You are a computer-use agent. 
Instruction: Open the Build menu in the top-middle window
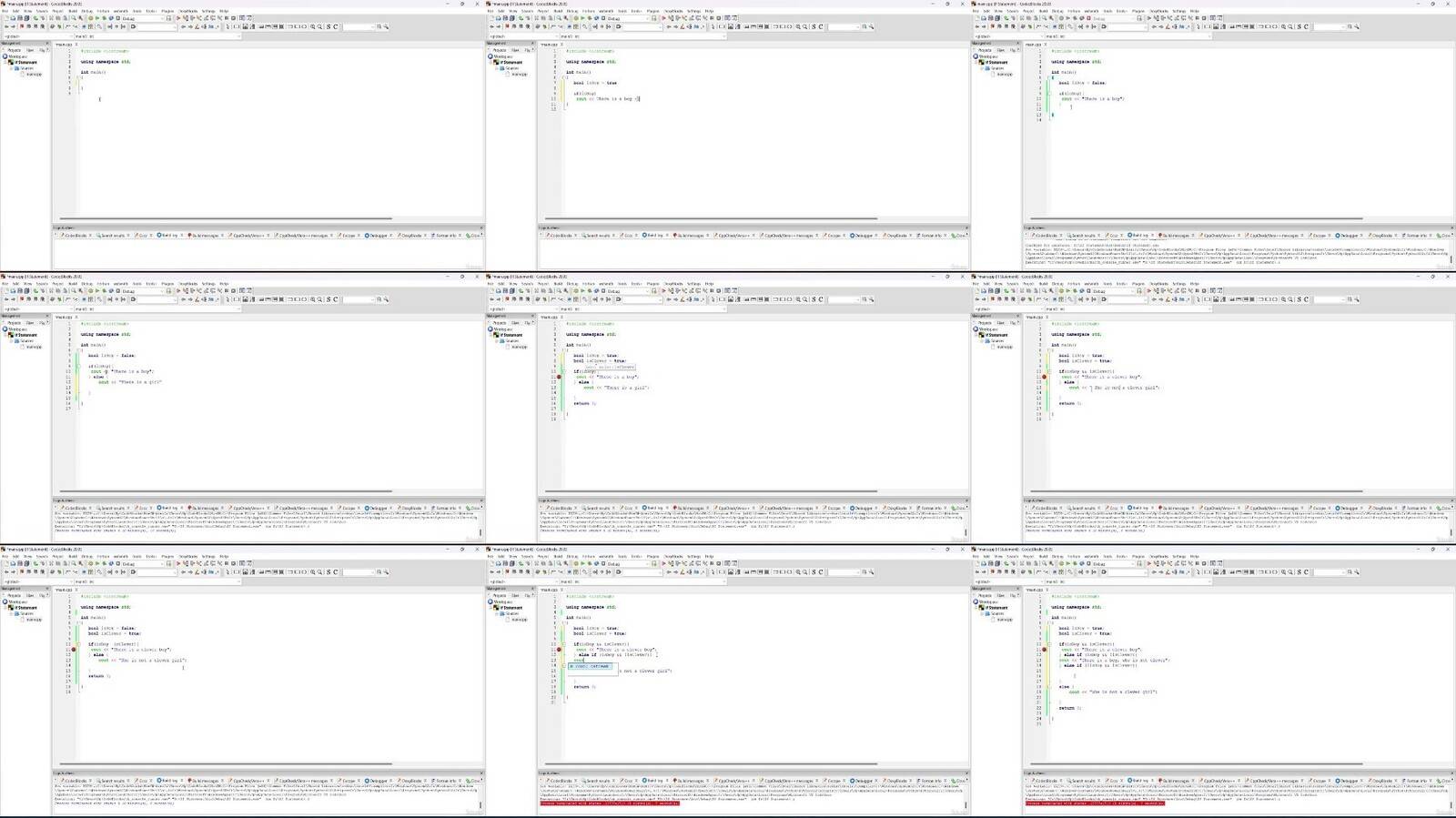point(558,11)
